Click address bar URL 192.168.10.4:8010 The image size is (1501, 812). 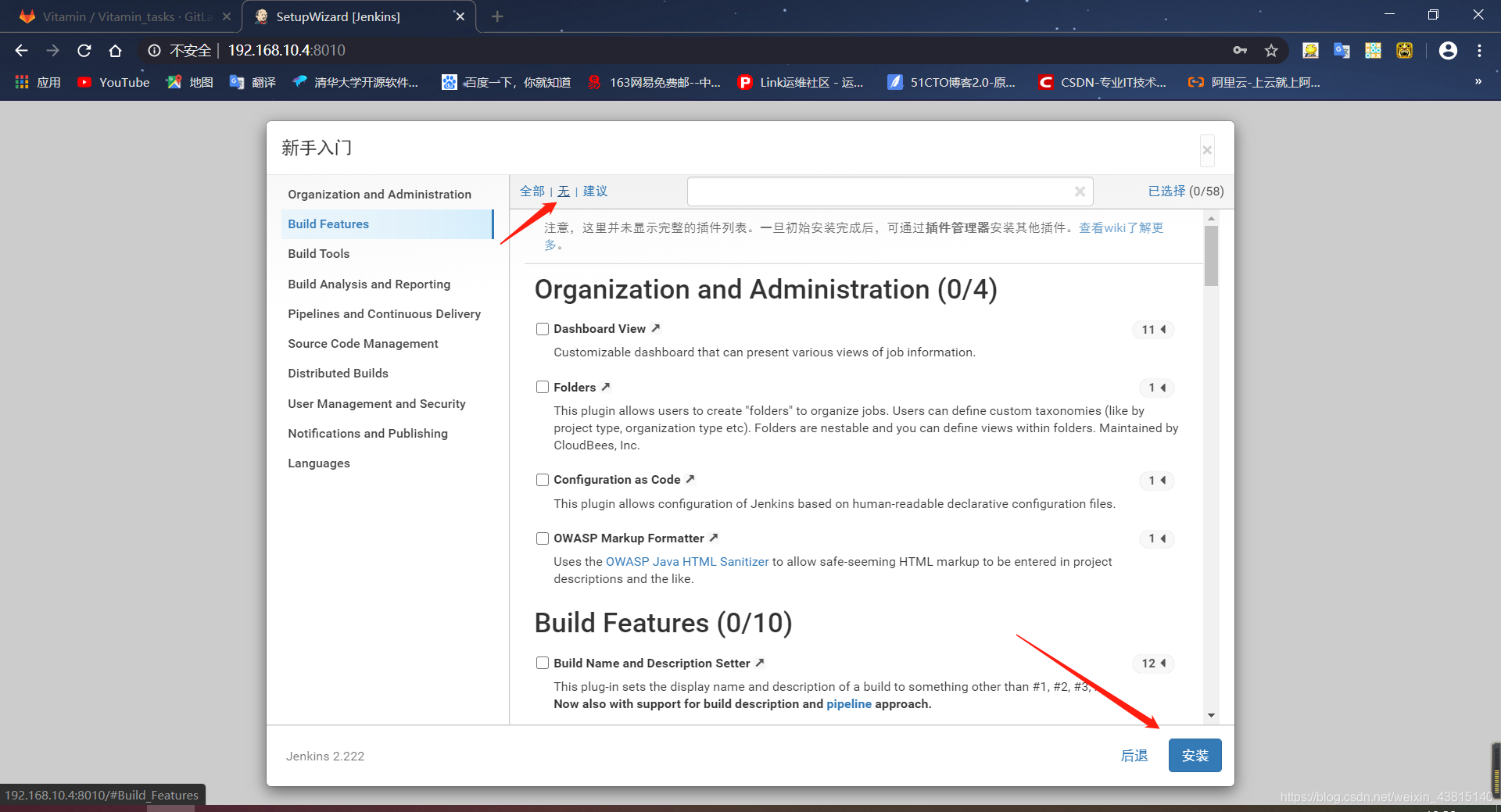[x=286, y=51]
